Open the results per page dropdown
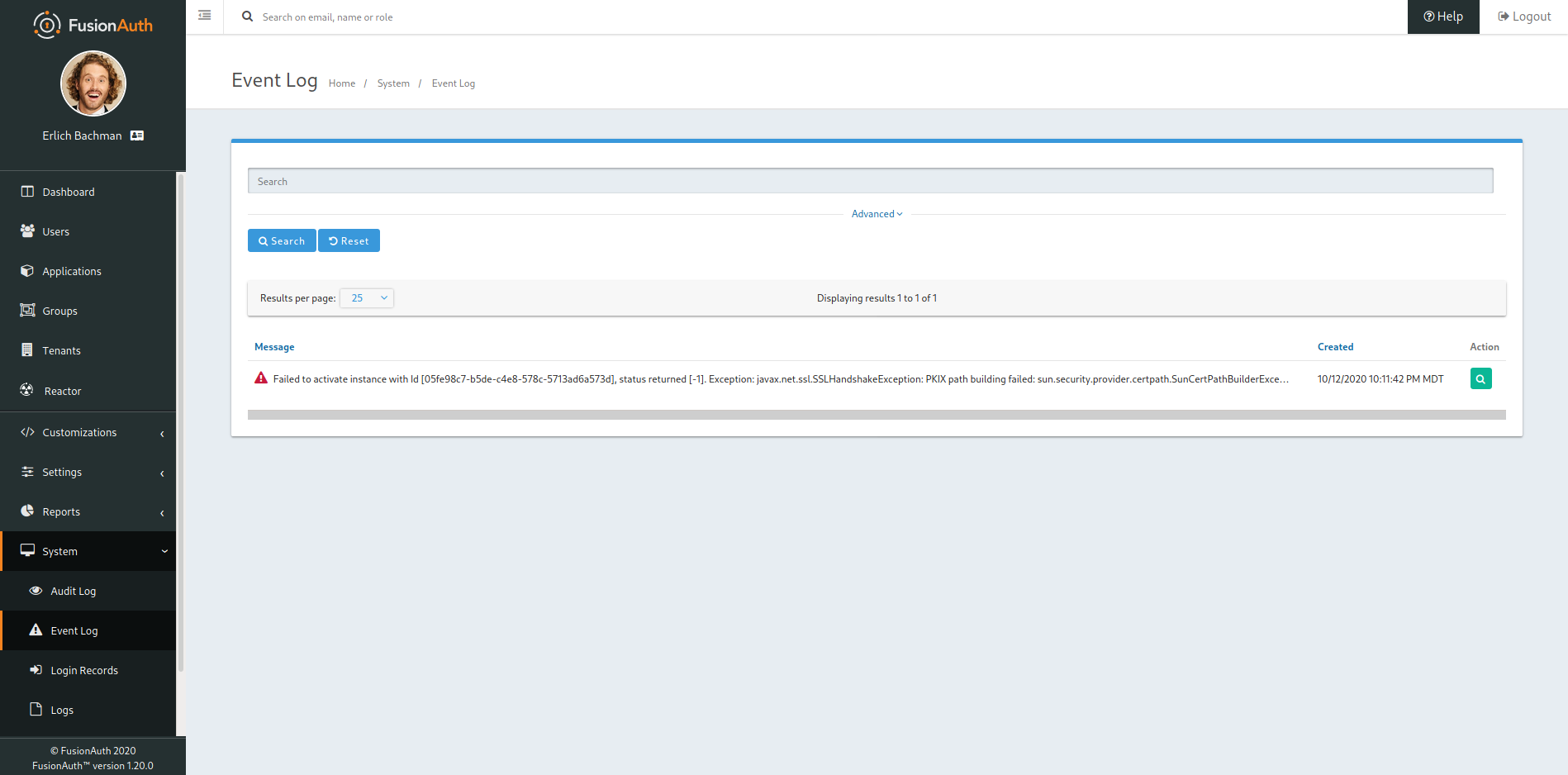This screenshot has height=775, width=1568. tap(366, 297)
